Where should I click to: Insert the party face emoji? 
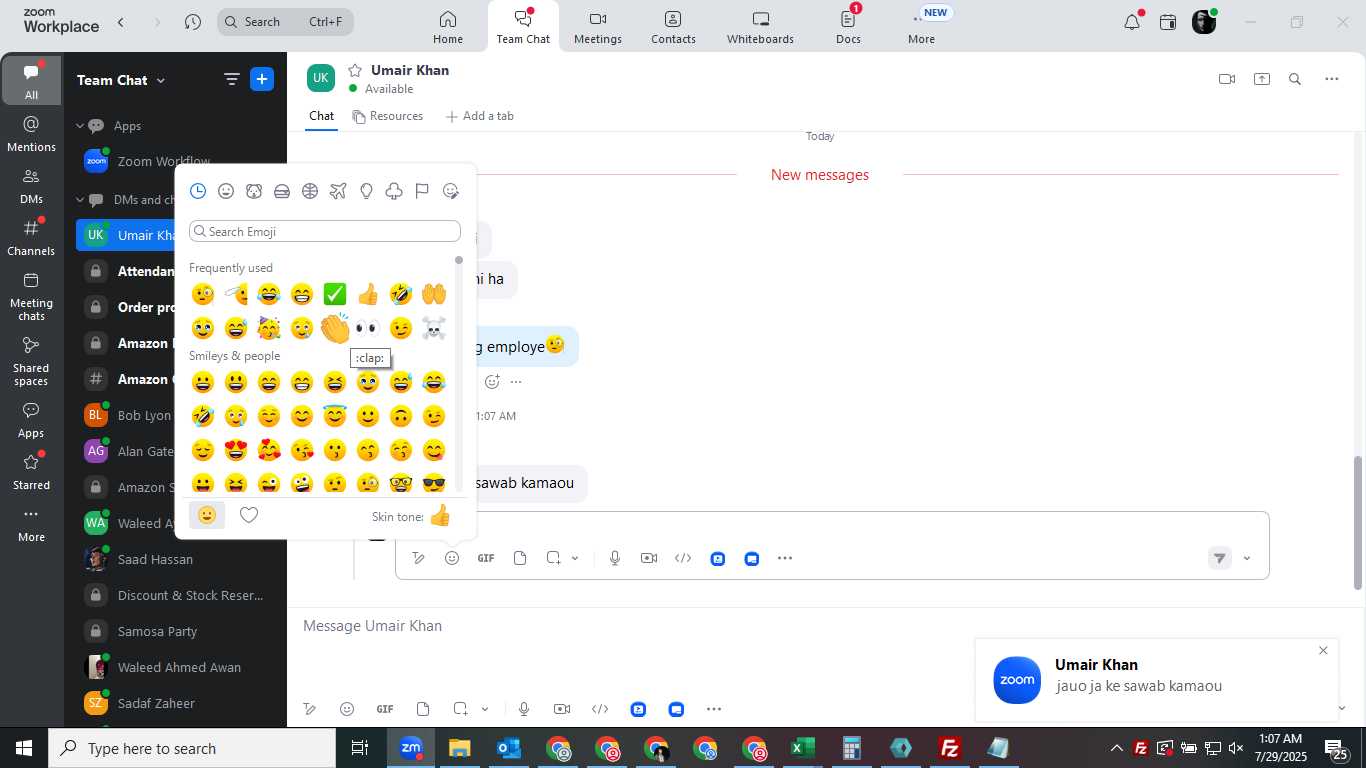tap(269, 328)
